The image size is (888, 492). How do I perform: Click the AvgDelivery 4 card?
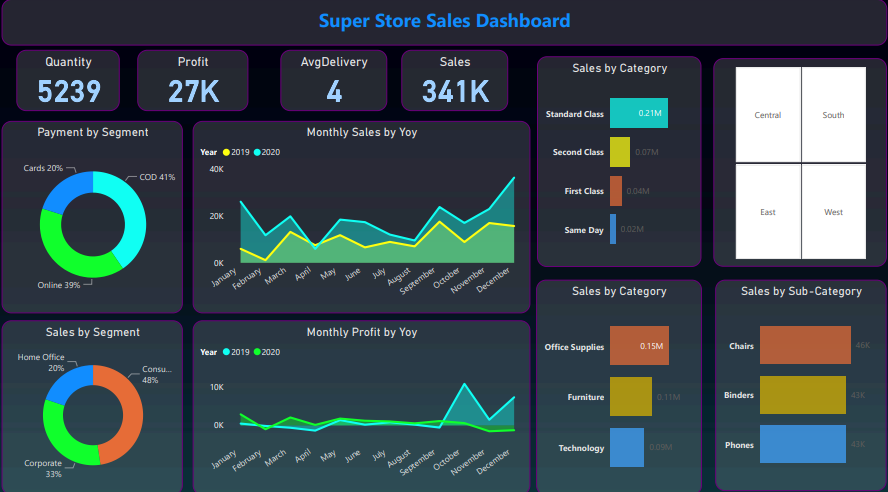click(x=334, y=80)
